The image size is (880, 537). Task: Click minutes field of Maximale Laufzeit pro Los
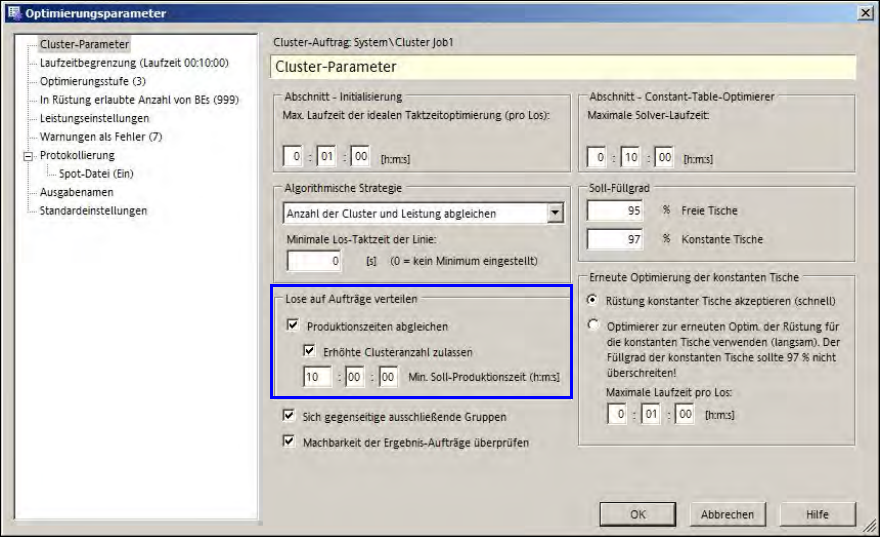click(x=651, y=414)
